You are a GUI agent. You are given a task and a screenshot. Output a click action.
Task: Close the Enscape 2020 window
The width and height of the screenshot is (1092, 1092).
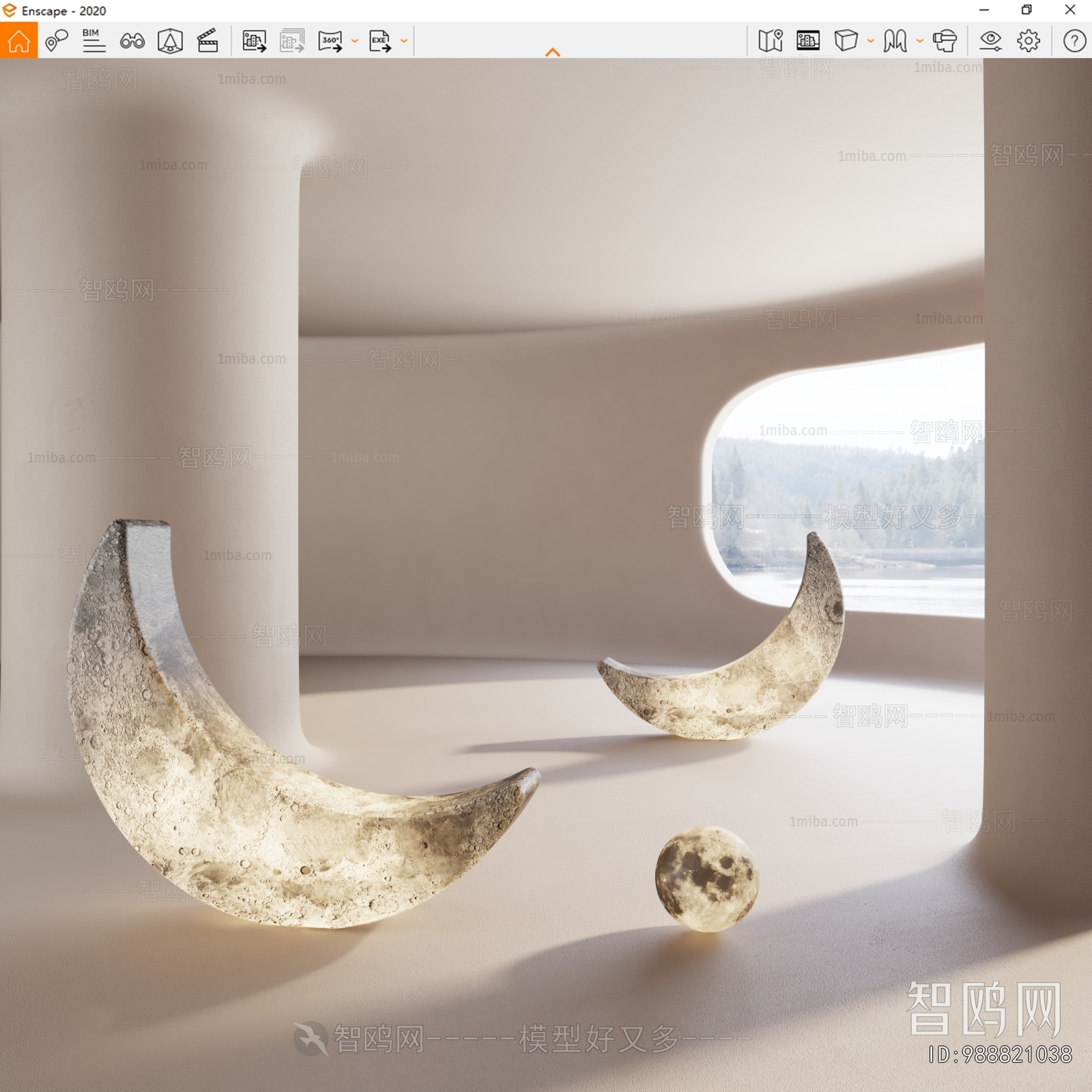pyautogui.click(x=1070, y=10)
